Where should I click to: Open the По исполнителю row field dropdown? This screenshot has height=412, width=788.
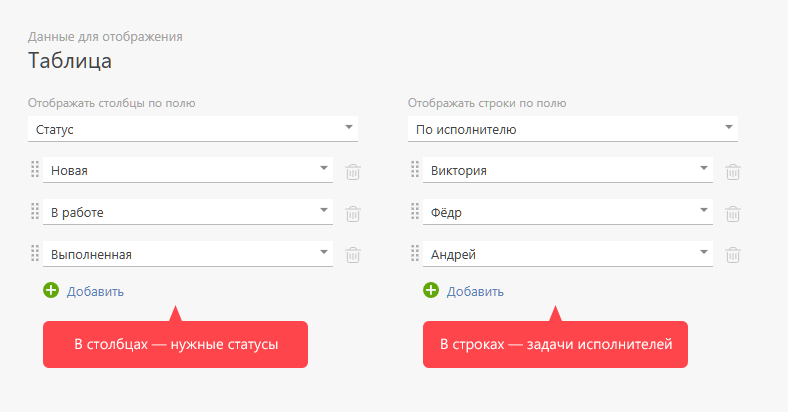click(x=573, y=129)
